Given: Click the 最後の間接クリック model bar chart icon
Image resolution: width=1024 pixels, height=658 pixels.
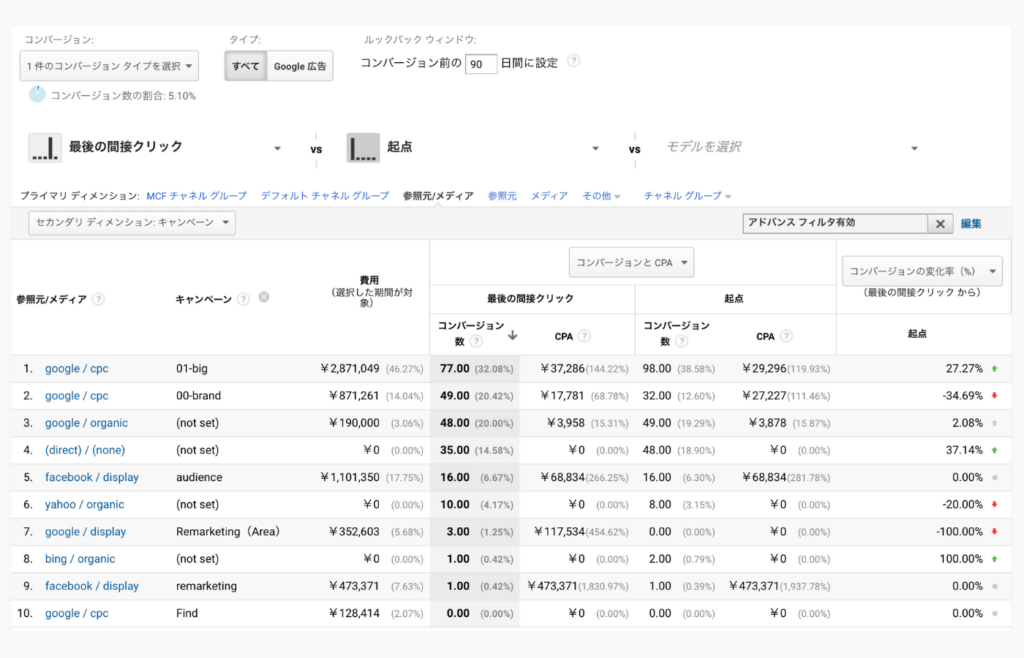Looking at the screenshot, I should click(x=43, y=147).
